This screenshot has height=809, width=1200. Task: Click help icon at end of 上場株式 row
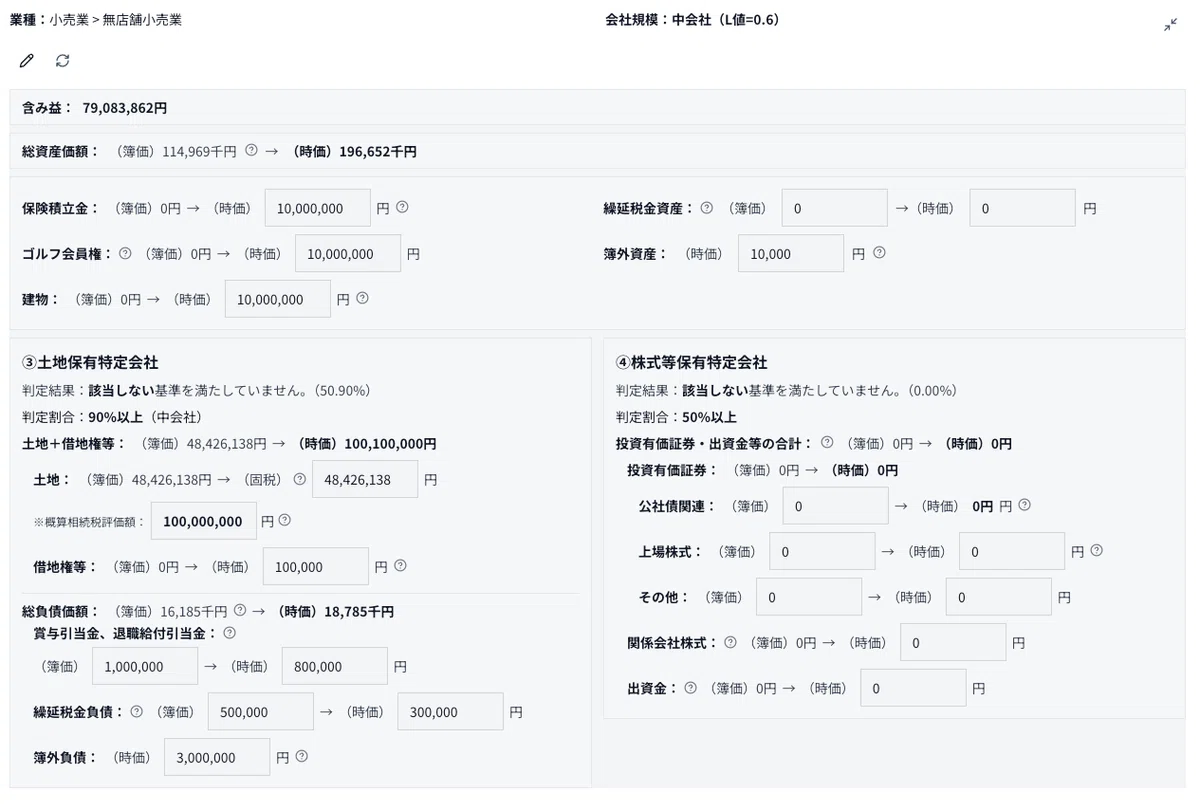(1096, 550)
